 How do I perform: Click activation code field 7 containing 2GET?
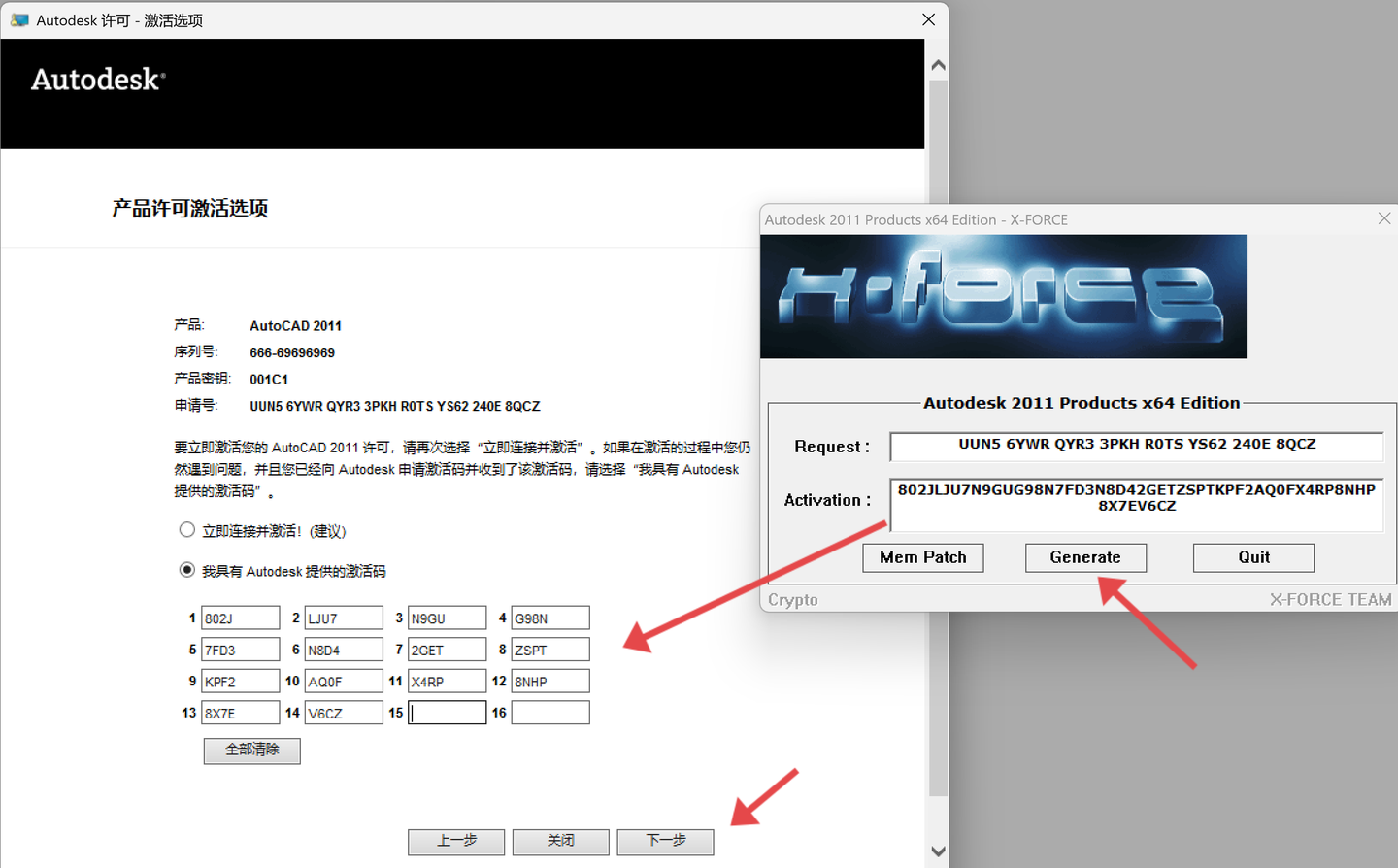[447, 650]
